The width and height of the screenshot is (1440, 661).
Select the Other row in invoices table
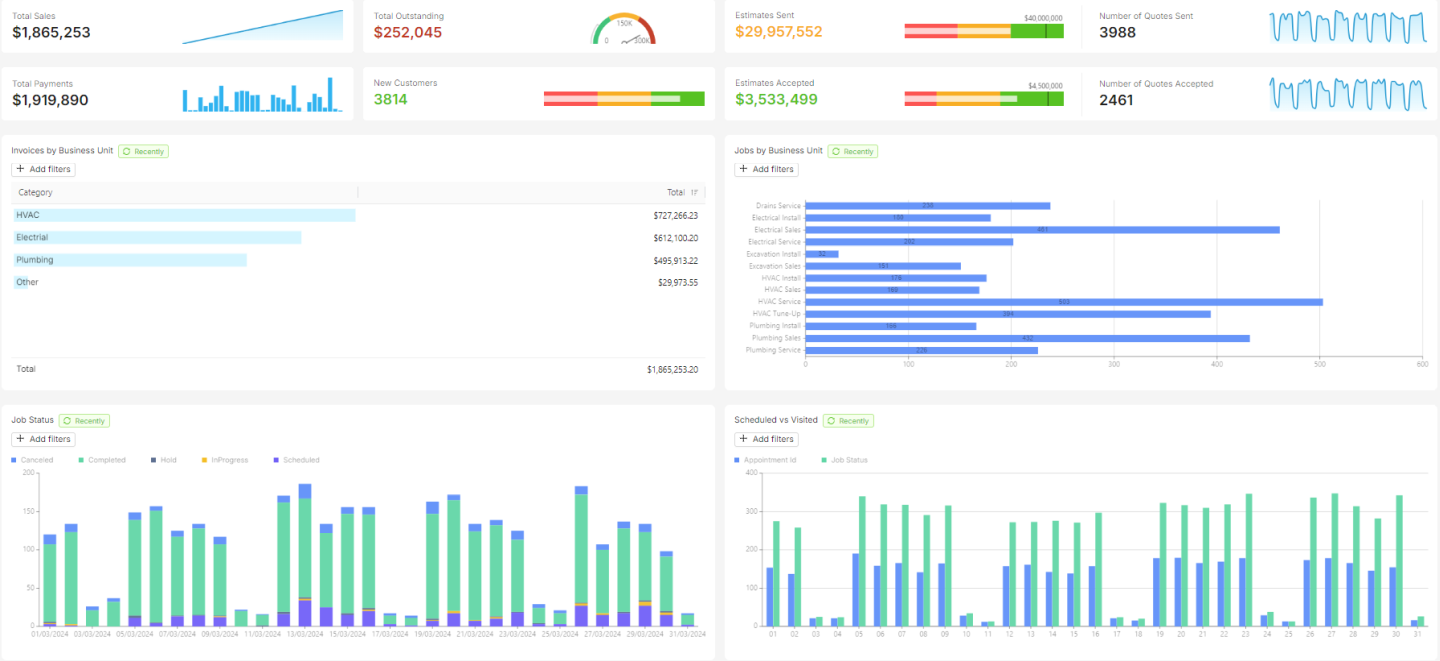[x=358, y=282]
